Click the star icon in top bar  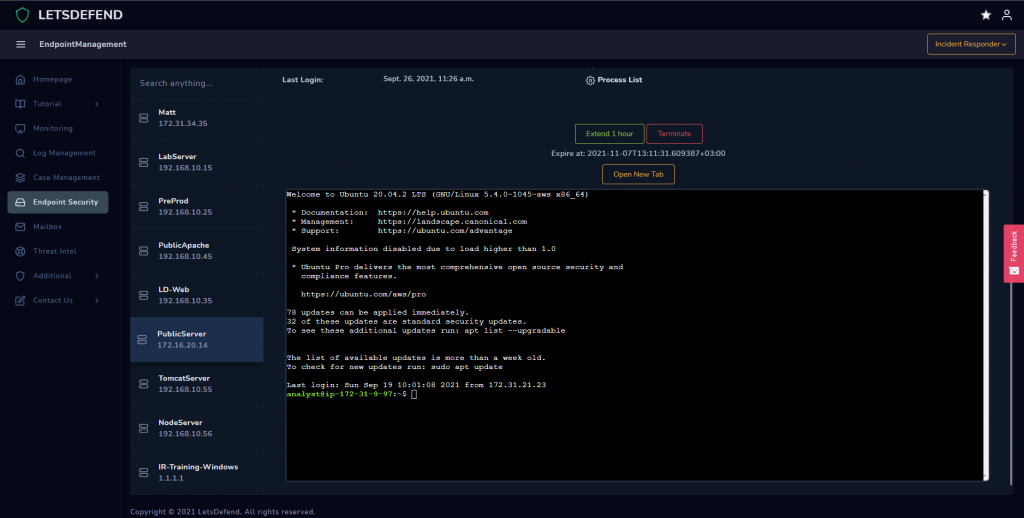tap(986, 15)
